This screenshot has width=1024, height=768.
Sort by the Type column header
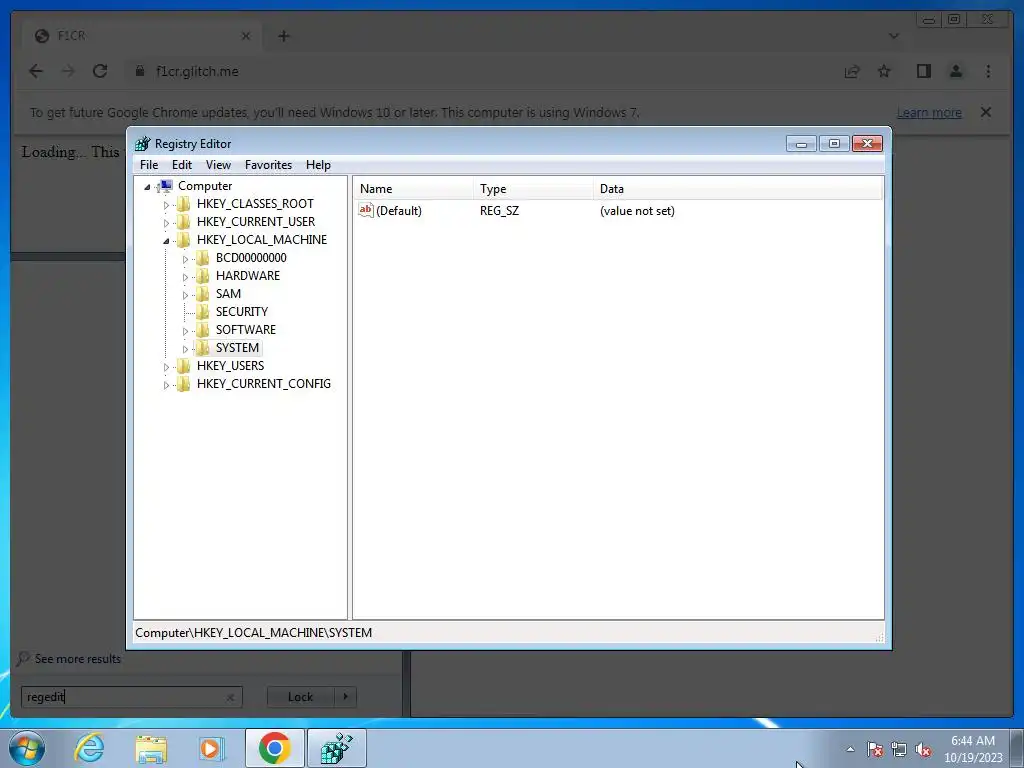[534, 189]
